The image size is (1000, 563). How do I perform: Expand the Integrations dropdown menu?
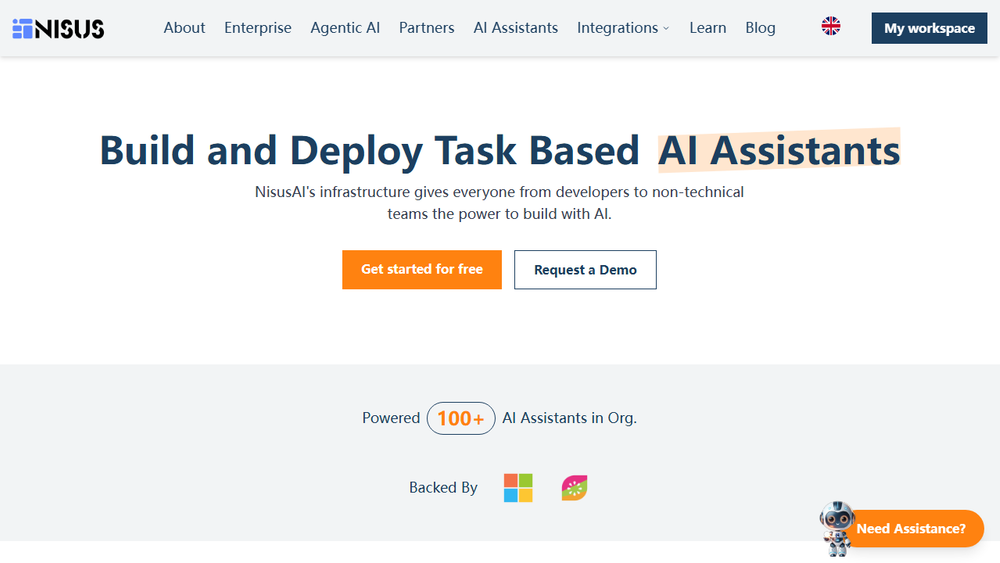click(x=623, y=28)
